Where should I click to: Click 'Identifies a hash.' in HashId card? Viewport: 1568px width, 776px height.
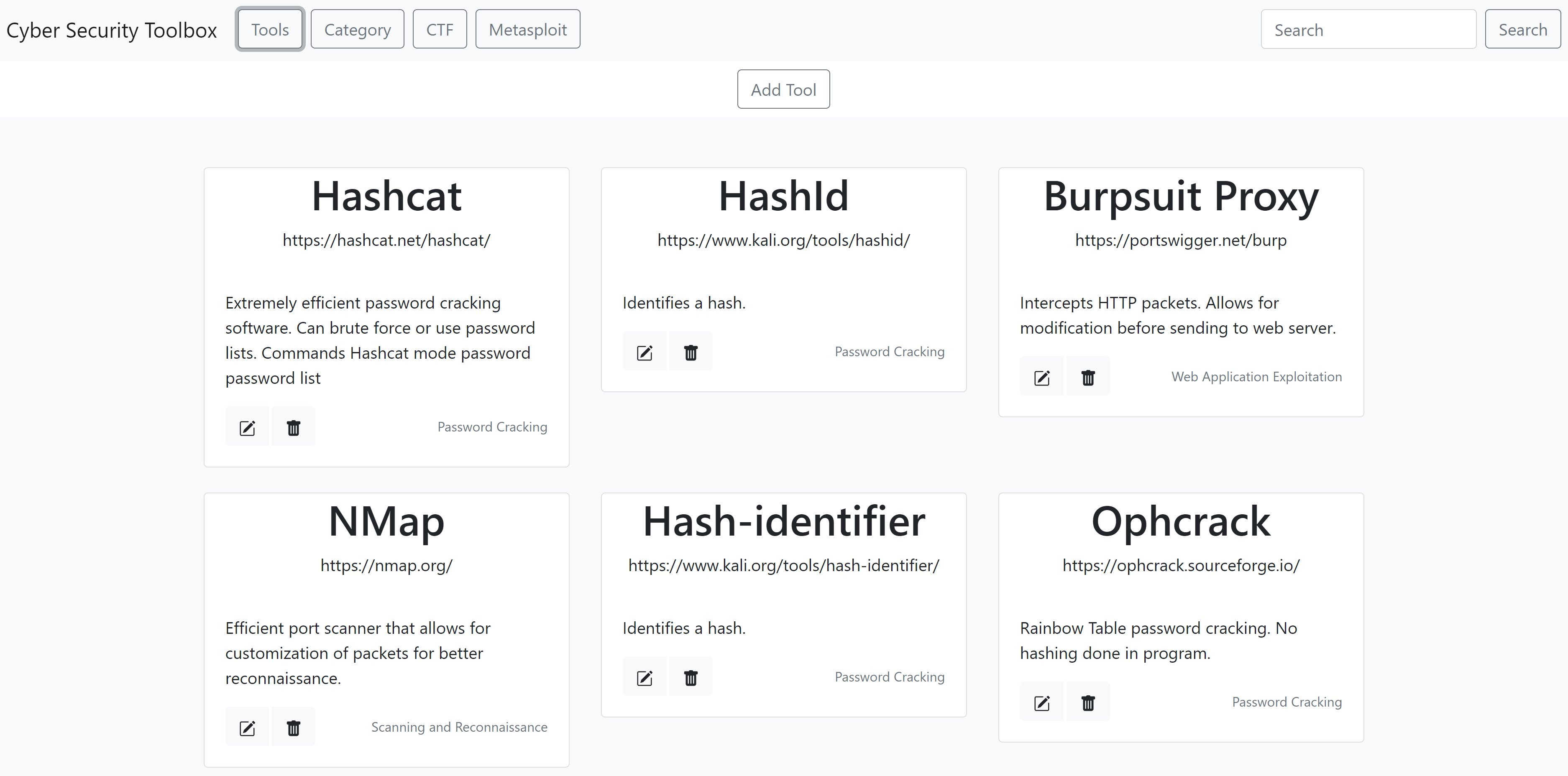tap(684, 303)
